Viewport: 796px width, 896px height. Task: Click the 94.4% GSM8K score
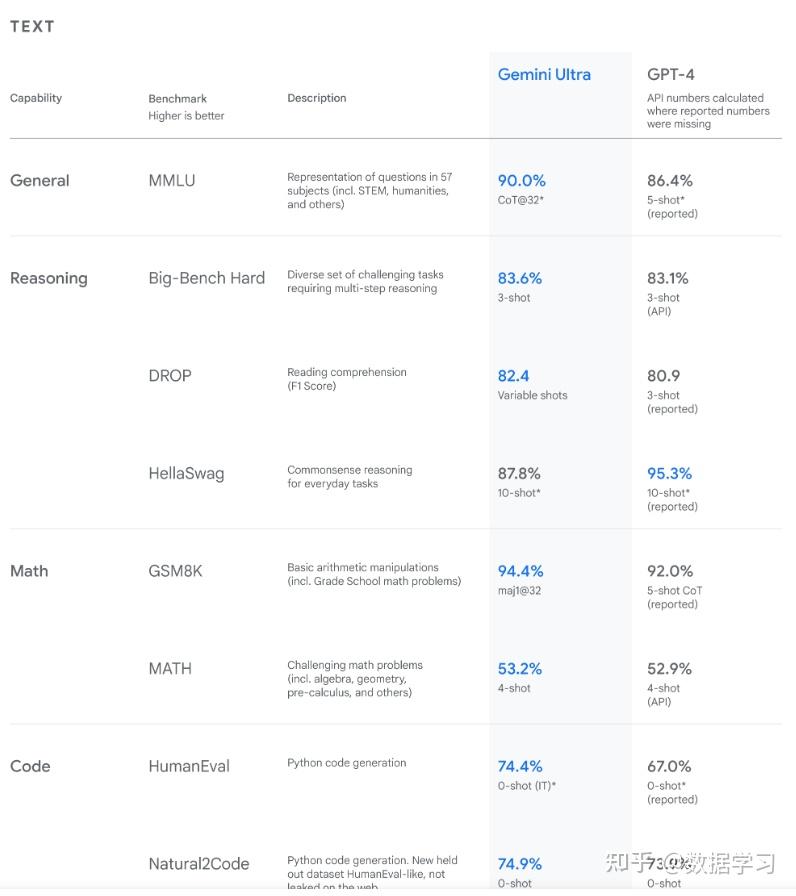521,571
